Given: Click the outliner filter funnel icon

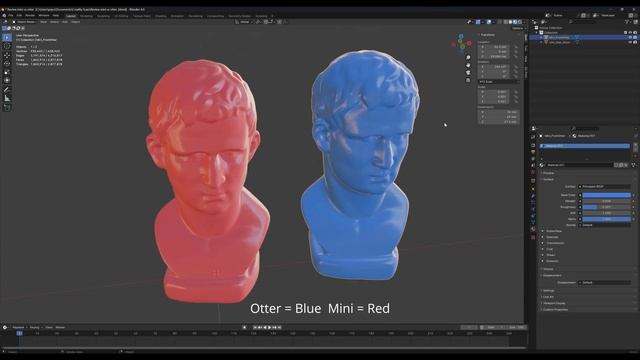Looking at the screenshot, I should (x=627, y=22).
